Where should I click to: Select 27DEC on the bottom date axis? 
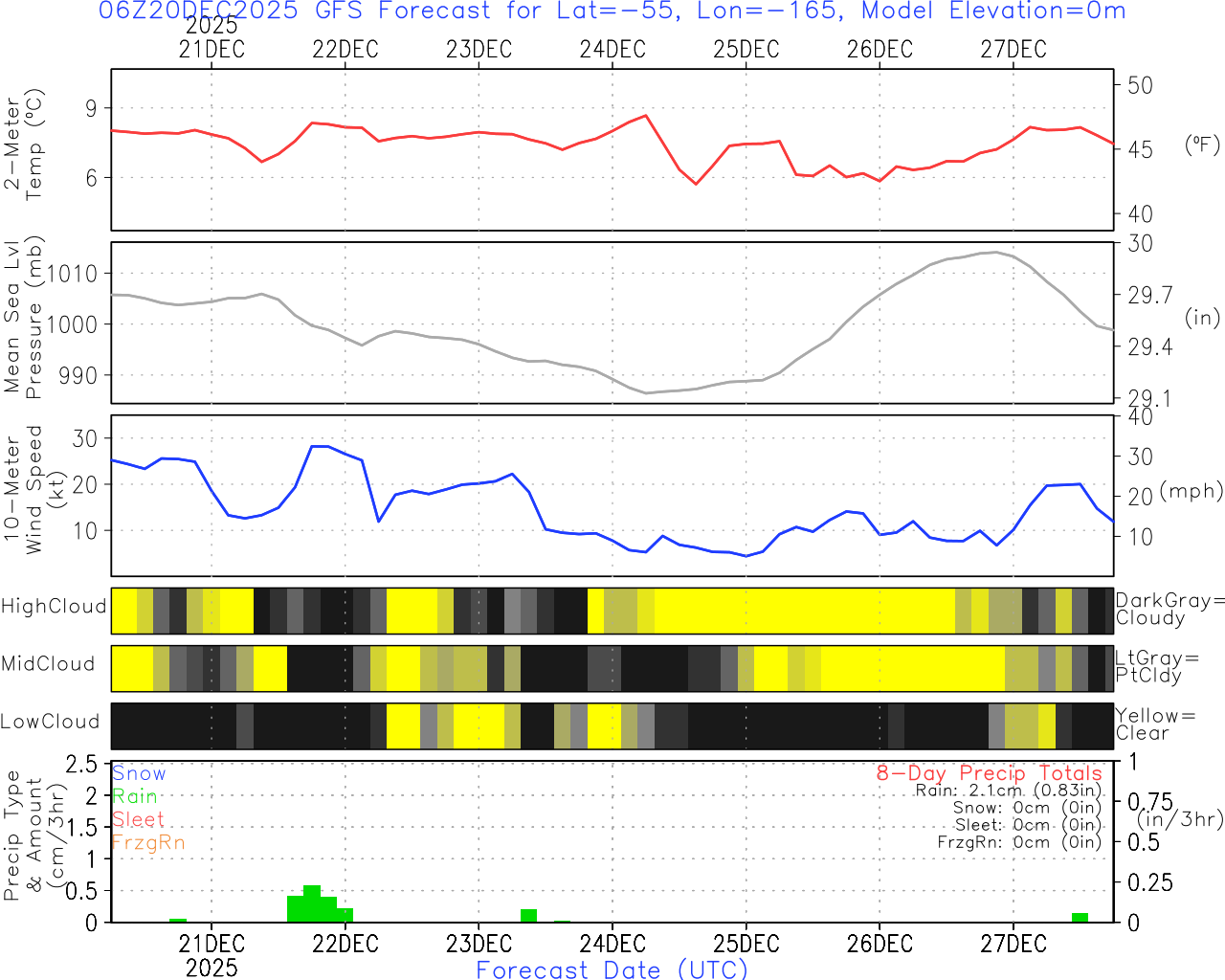point(1013,944)
